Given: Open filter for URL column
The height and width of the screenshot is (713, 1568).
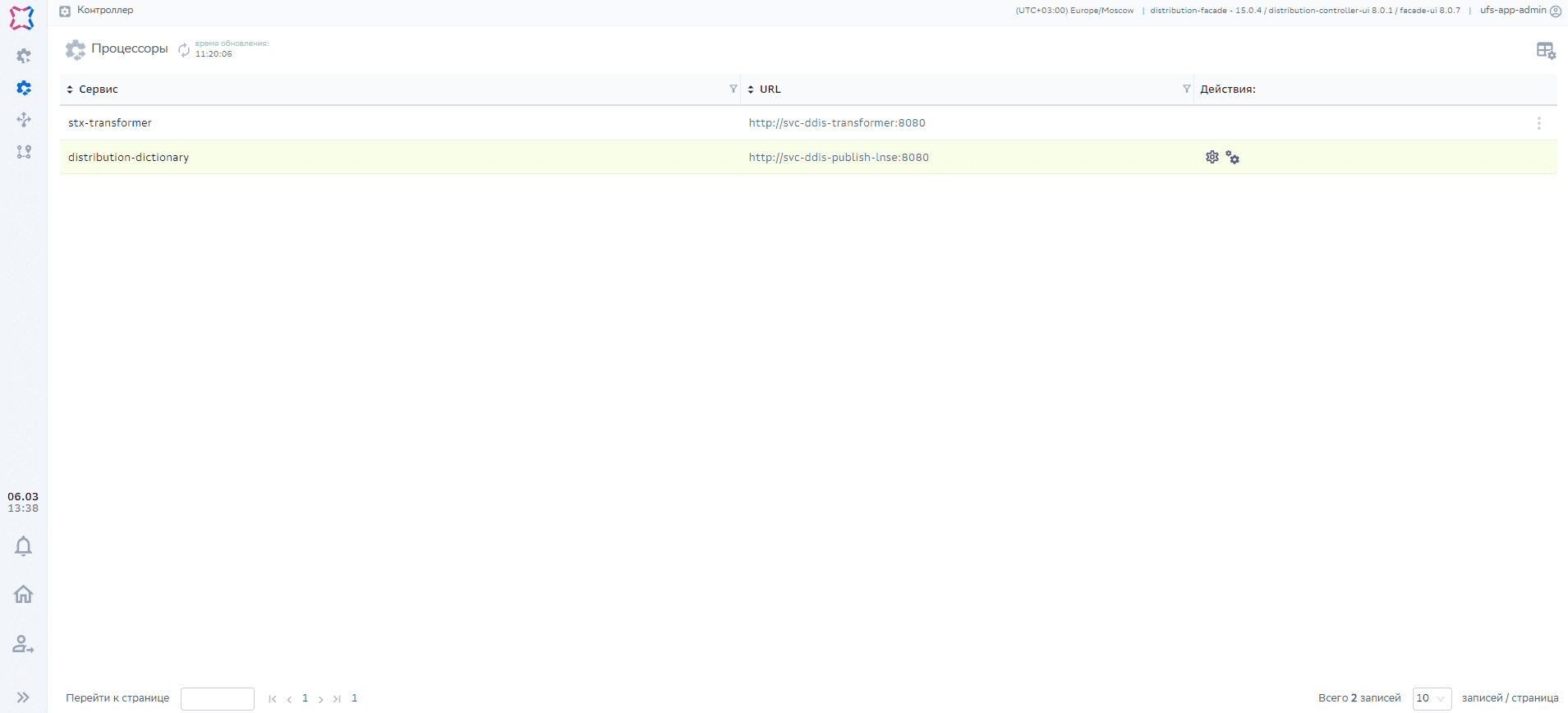Looking at the screenshot, I should coord(1186,89).
